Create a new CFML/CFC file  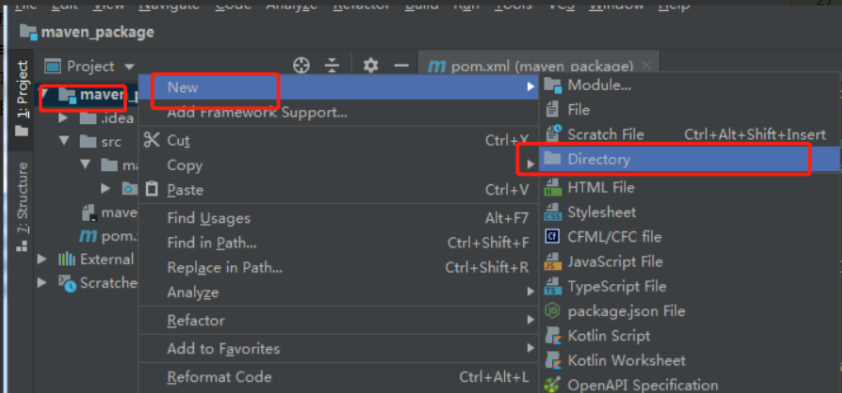[x=689, y=237]
